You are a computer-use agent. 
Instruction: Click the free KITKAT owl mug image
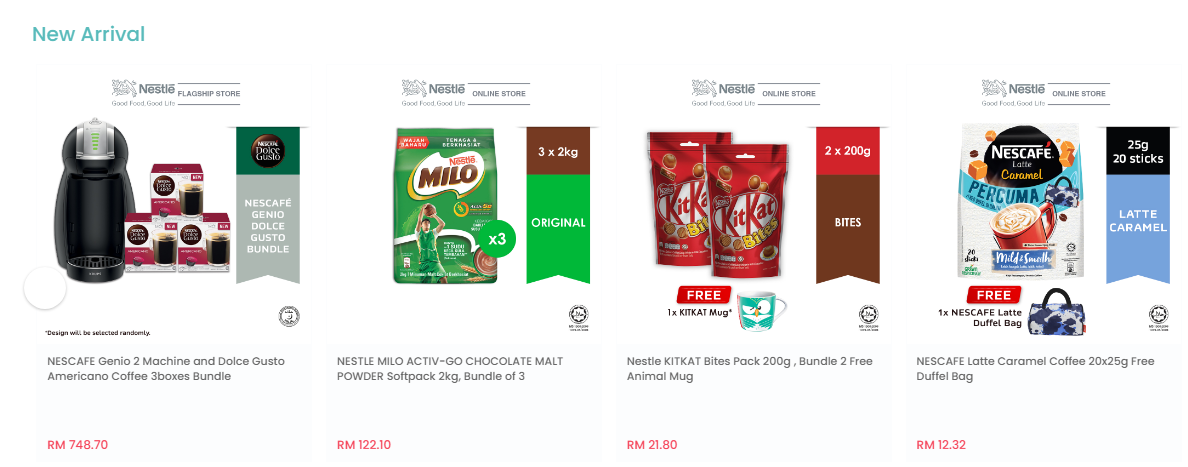pyautogui.click(x=762, y=309)
